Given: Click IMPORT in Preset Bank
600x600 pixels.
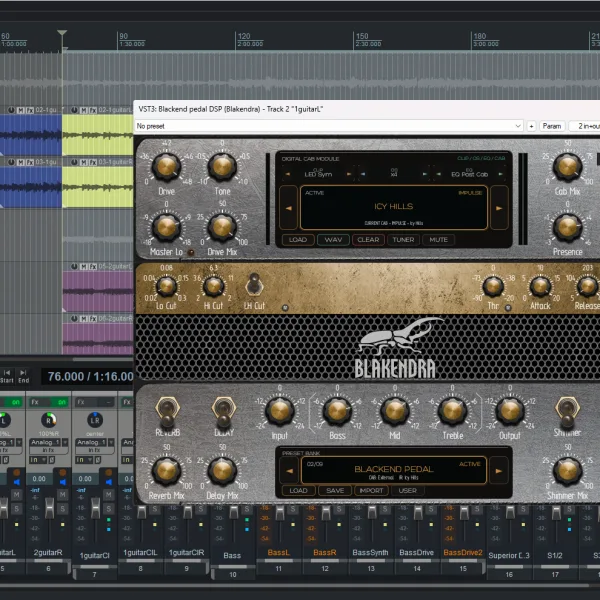Looking at the screenshot, I should pos(371,490).
